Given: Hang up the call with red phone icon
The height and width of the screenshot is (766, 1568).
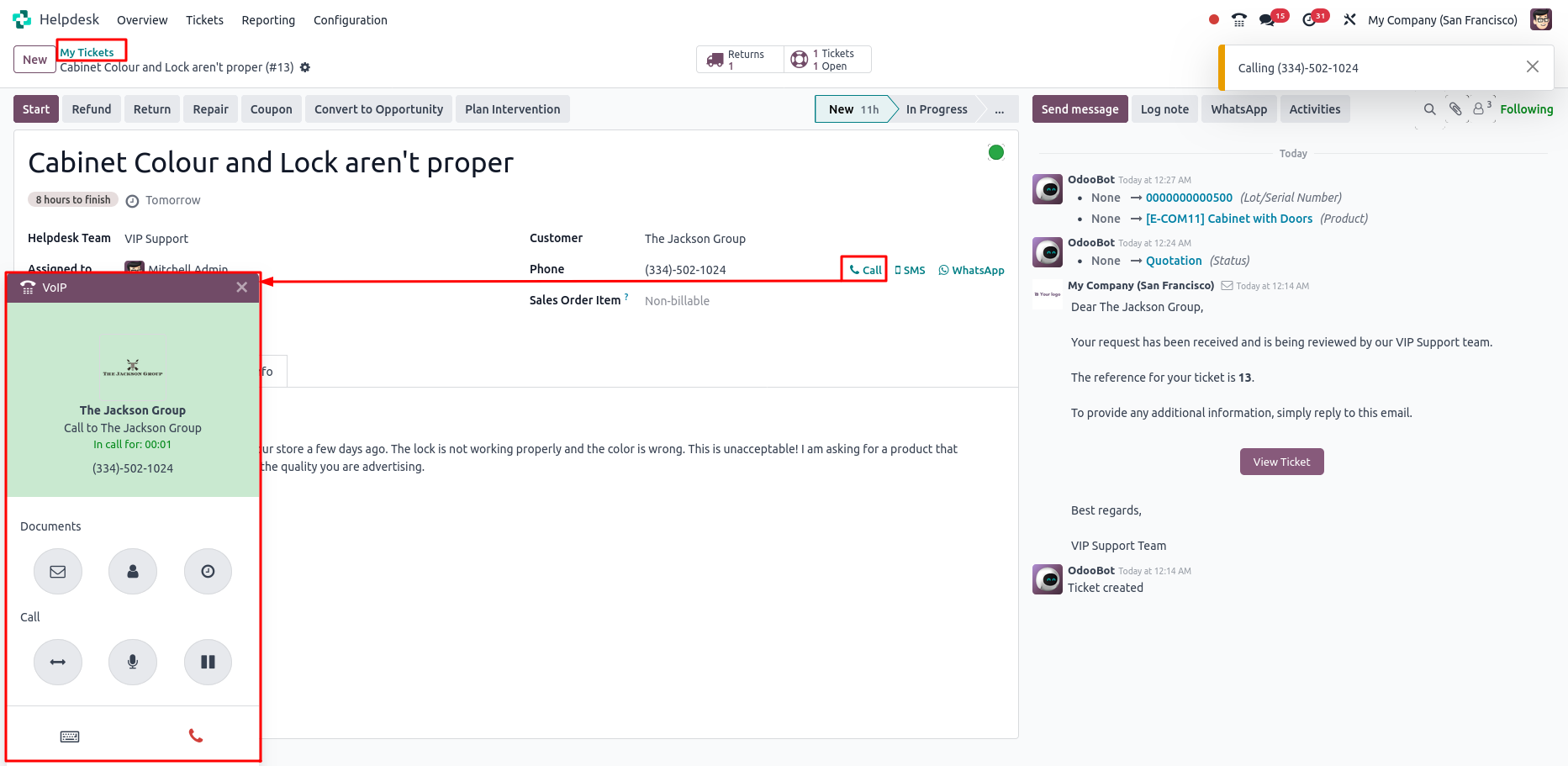Looking at the screenshot, I should click(196, 736).
